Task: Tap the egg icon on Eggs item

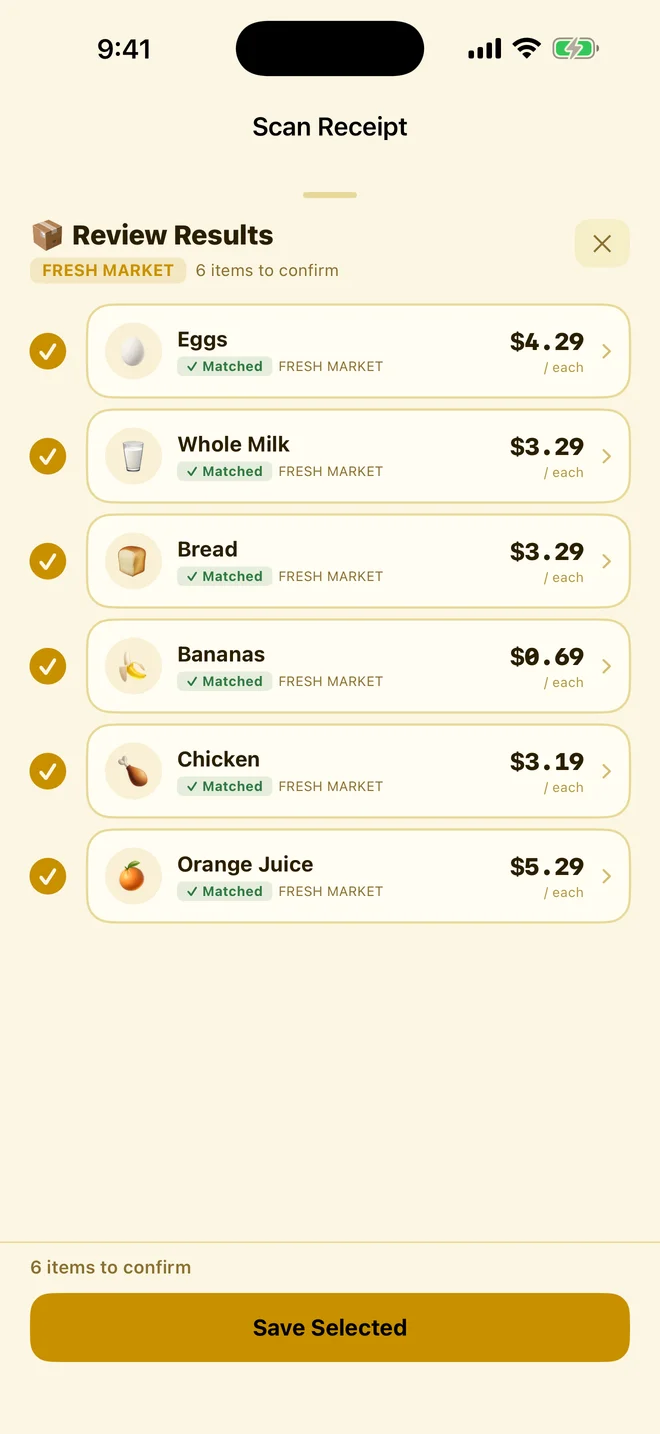Action: (x=133, y=351)
